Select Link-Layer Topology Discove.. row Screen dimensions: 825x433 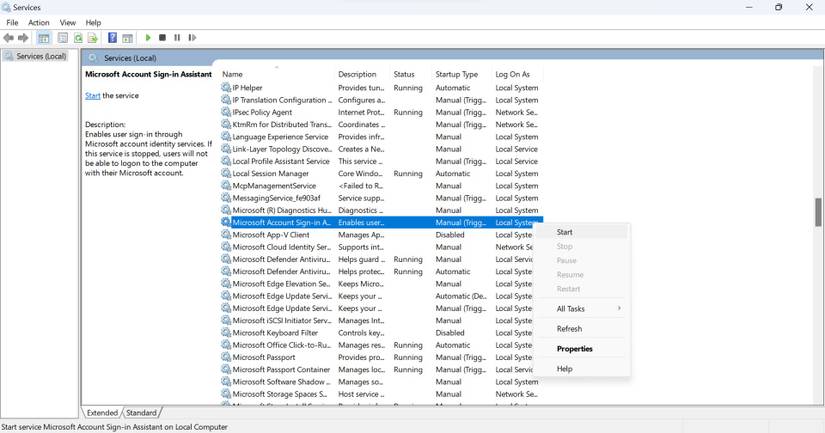[x=381, y=149]
